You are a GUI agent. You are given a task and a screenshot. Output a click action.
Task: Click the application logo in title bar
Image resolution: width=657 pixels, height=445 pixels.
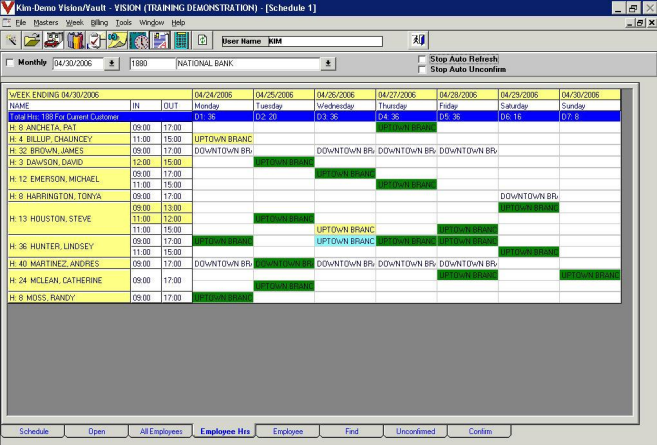pos(8,8)
